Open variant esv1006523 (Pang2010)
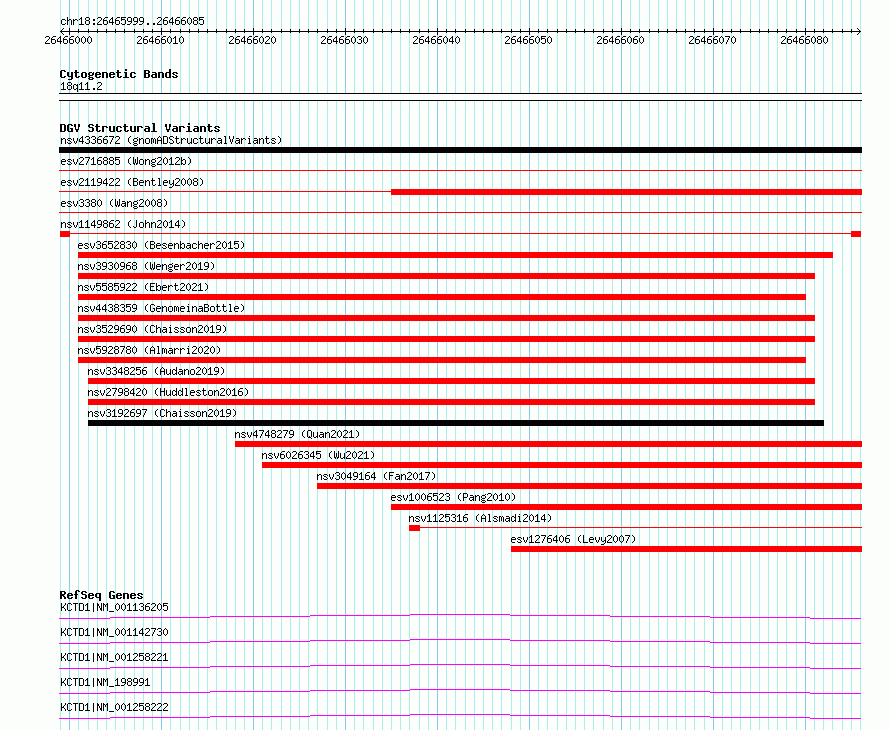Image resolution: width=890 pixels, height=730 pixels. click(x=453, y=497)
